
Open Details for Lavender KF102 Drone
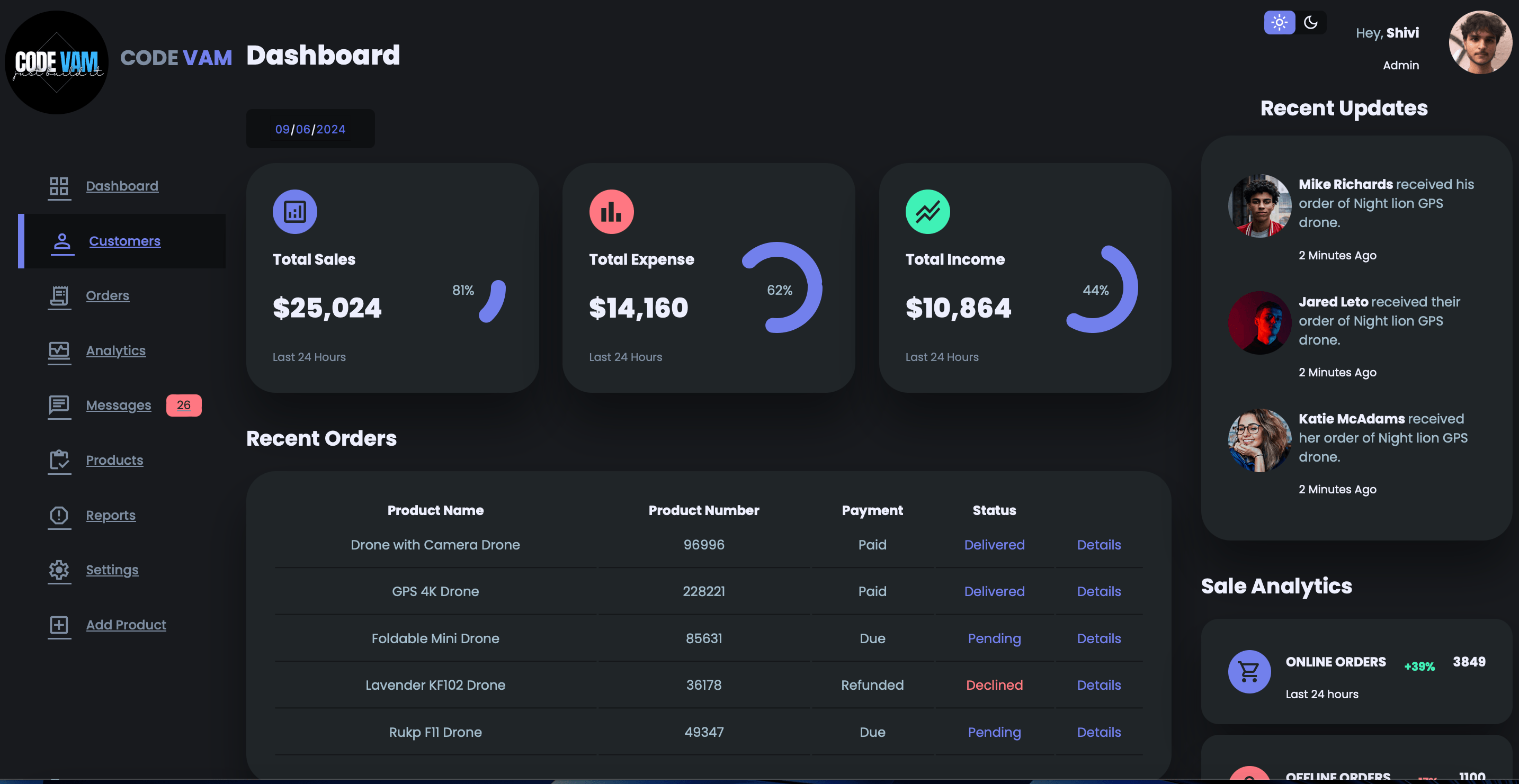click(1098, 685)
